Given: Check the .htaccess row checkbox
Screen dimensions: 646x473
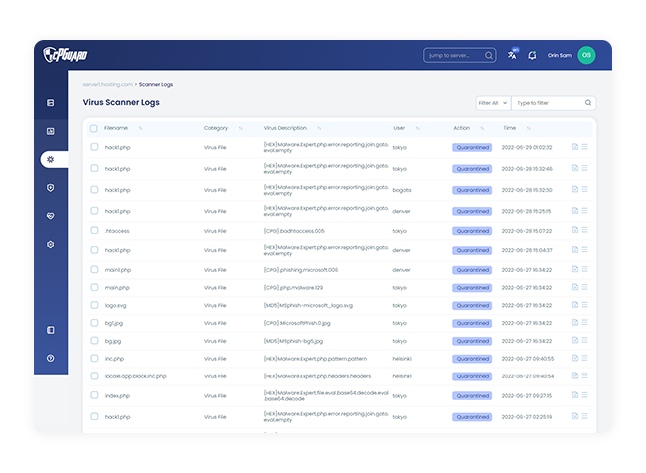Looking at the screenshot, I should point(94,230).
